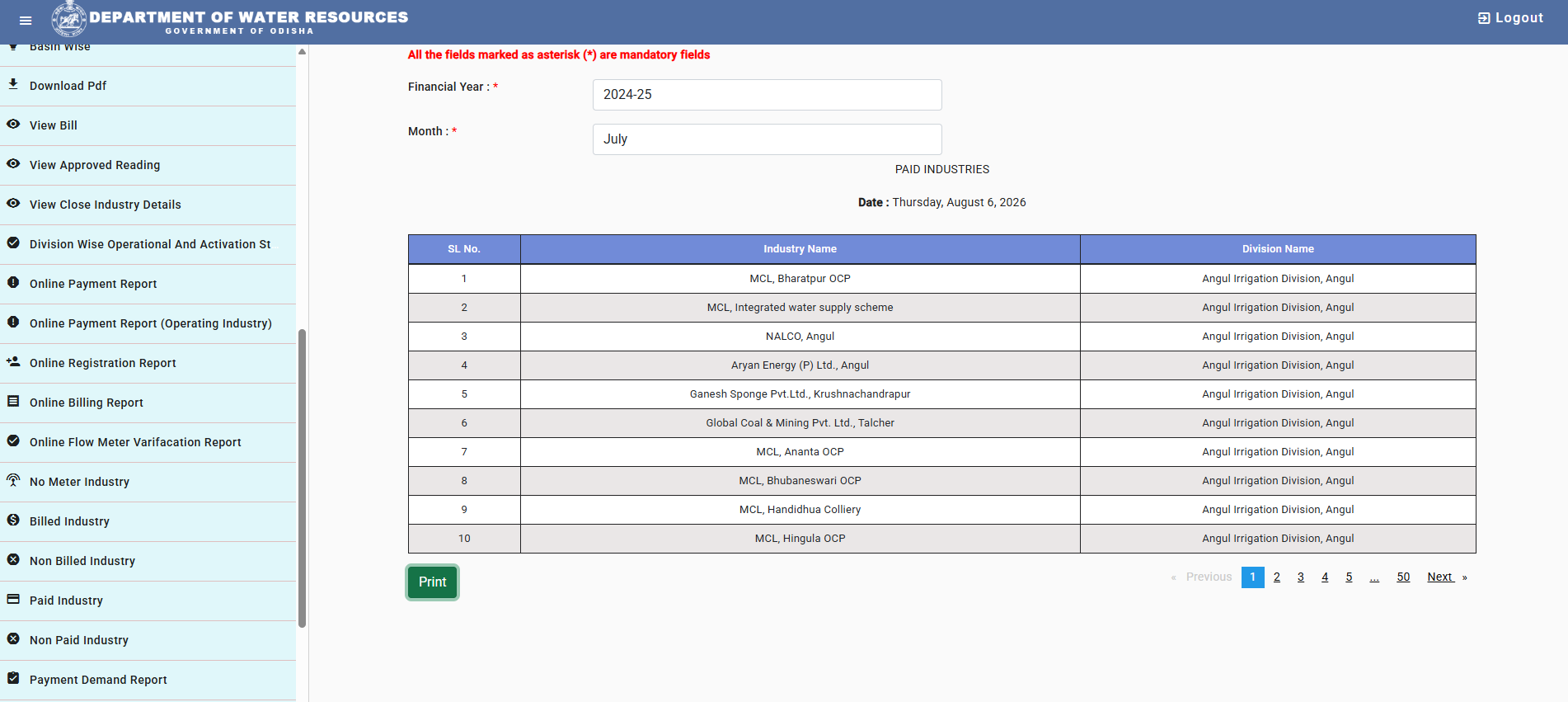
Task: Click the person-add icon beside Online Registration Report
Action: (13, 361)
